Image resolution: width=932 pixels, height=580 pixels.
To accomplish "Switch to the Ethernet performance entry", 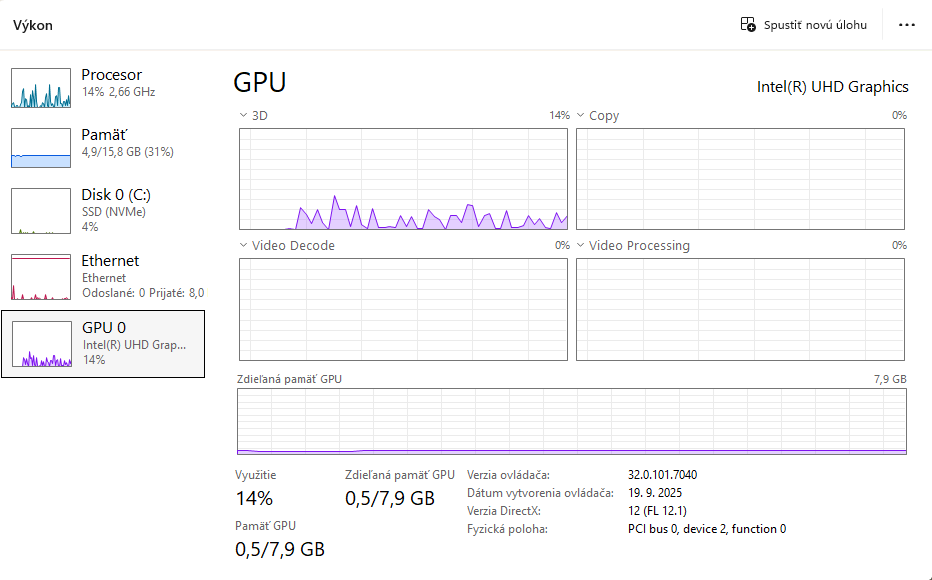I will coord(110,261).
